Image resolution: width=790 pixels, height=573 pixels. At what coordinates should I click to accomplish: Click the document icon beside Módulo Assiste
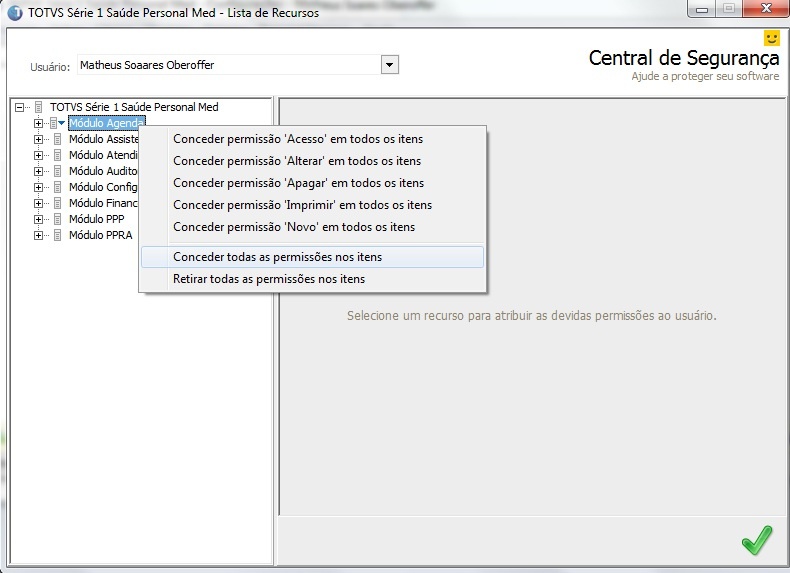(x=57, y=139)
